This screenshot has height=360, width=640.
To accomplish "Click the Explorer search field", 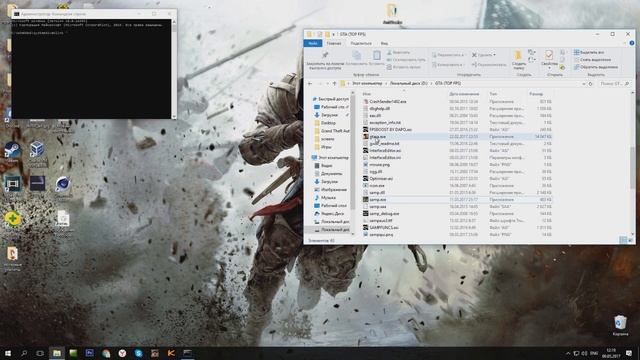I will (614, 84).
